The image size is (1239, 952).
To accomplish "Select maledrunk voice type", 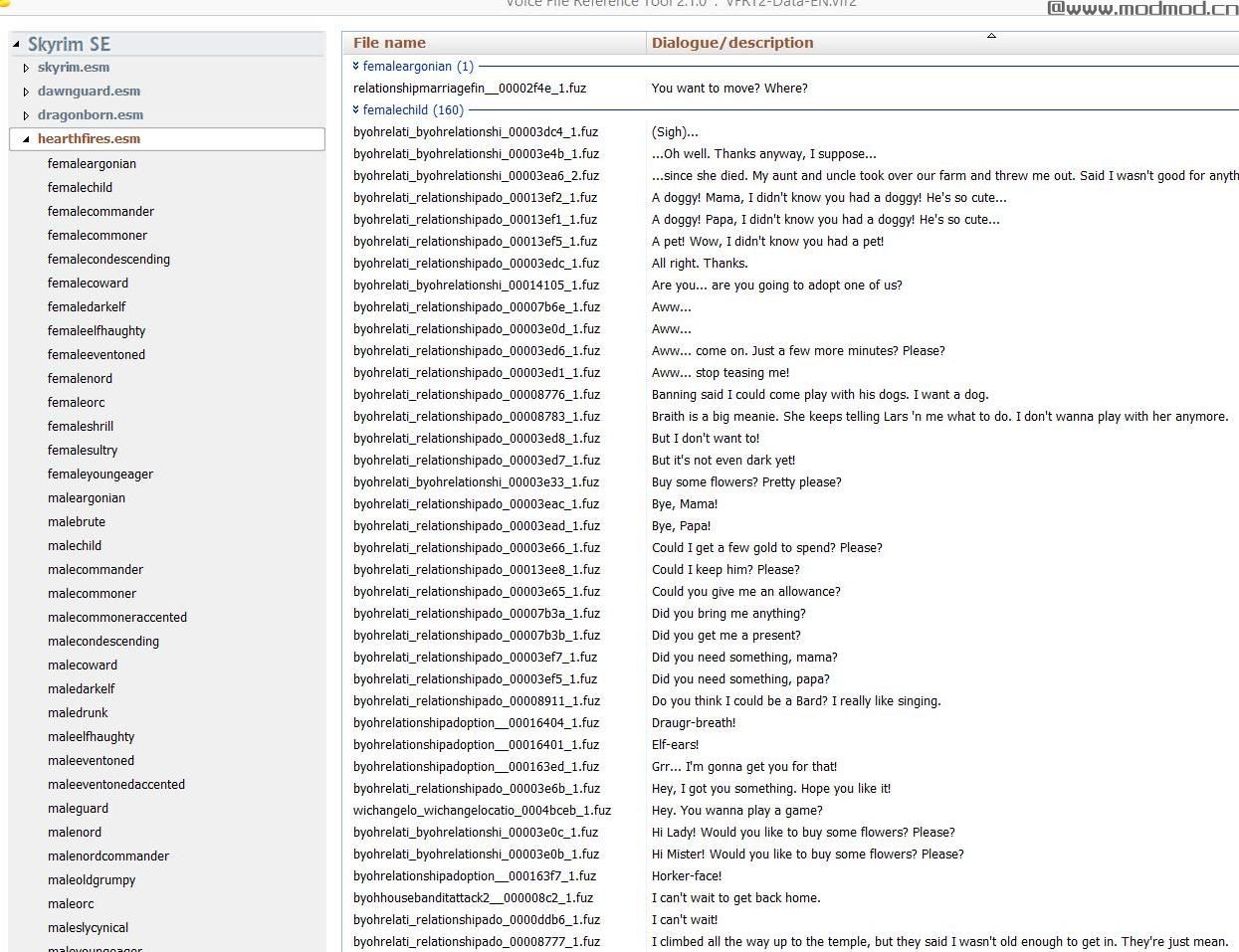I will tap(78, 712).
